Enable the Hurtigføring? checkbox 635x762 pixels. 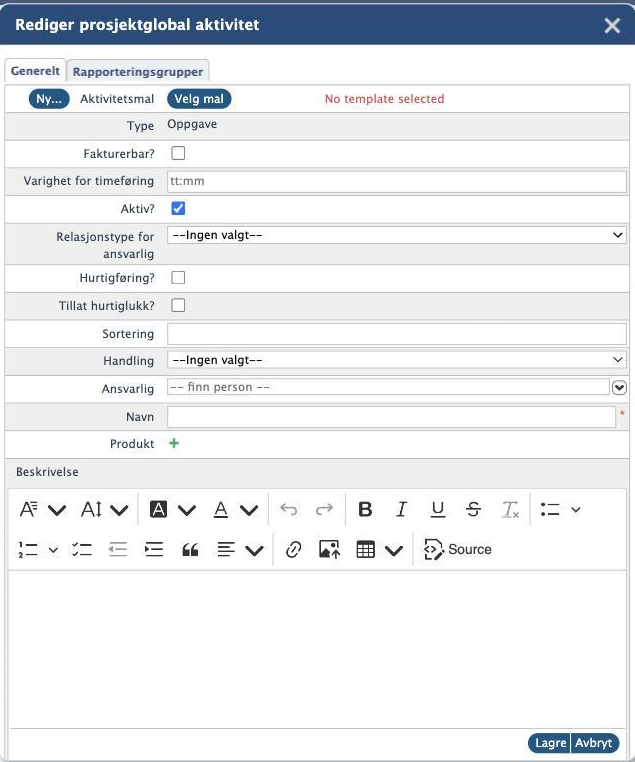(178, 277)
